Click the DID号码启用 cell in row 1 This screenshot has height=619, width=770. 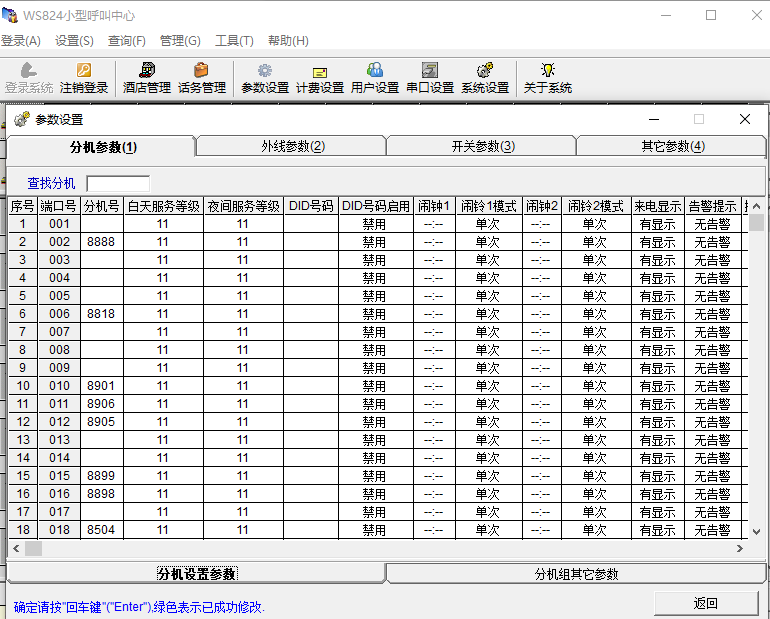point(375,224)
